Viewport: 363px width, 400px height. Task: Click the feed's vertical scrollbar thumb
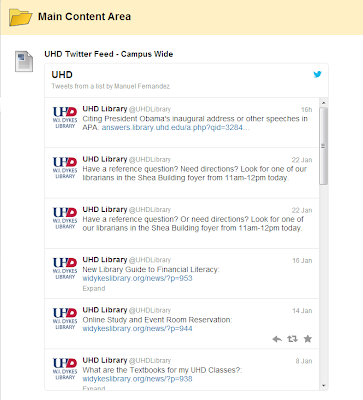[x=323, y=146]
